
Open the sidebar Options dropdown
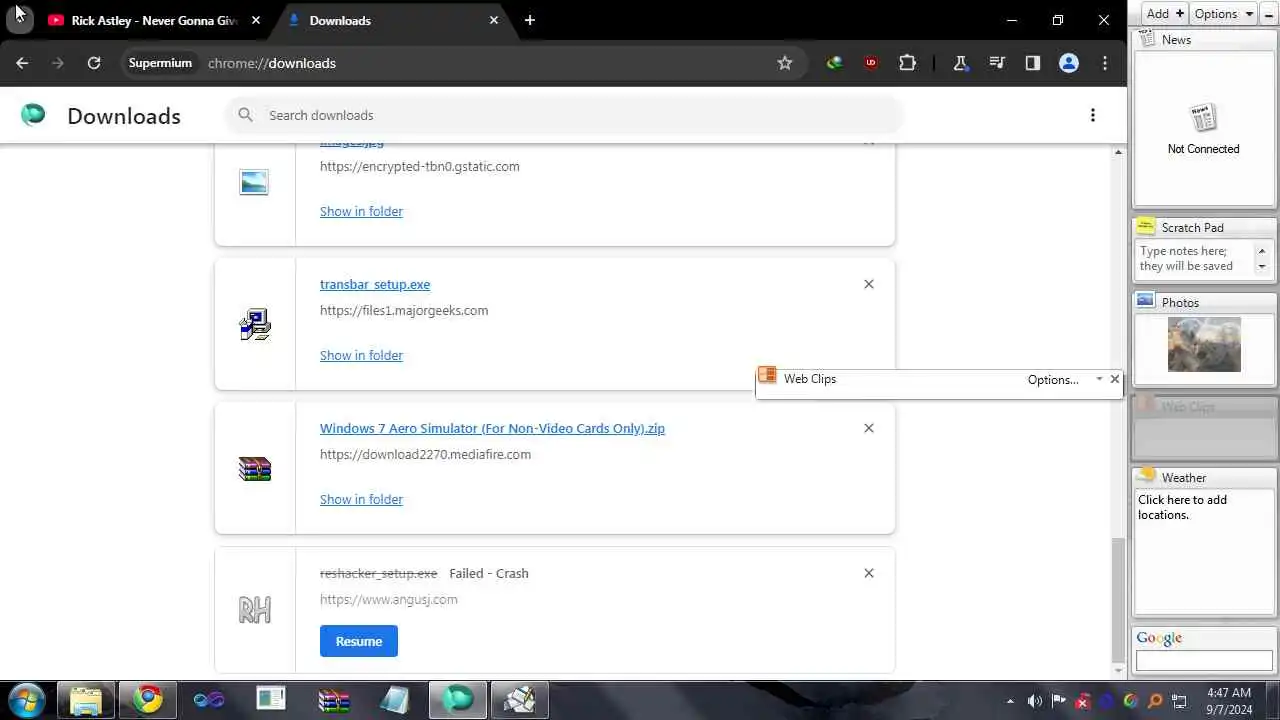click(1224, 13)
